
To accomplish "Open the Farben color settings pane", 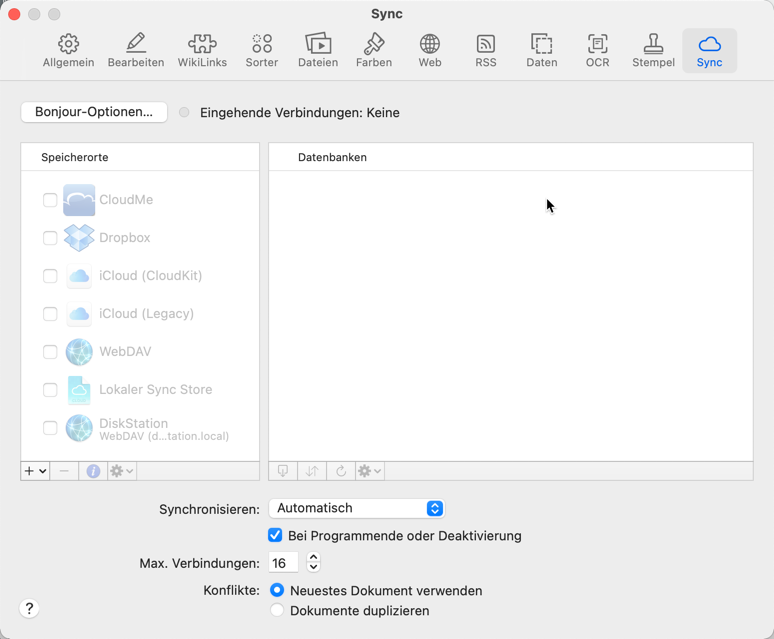I will 374,50.
